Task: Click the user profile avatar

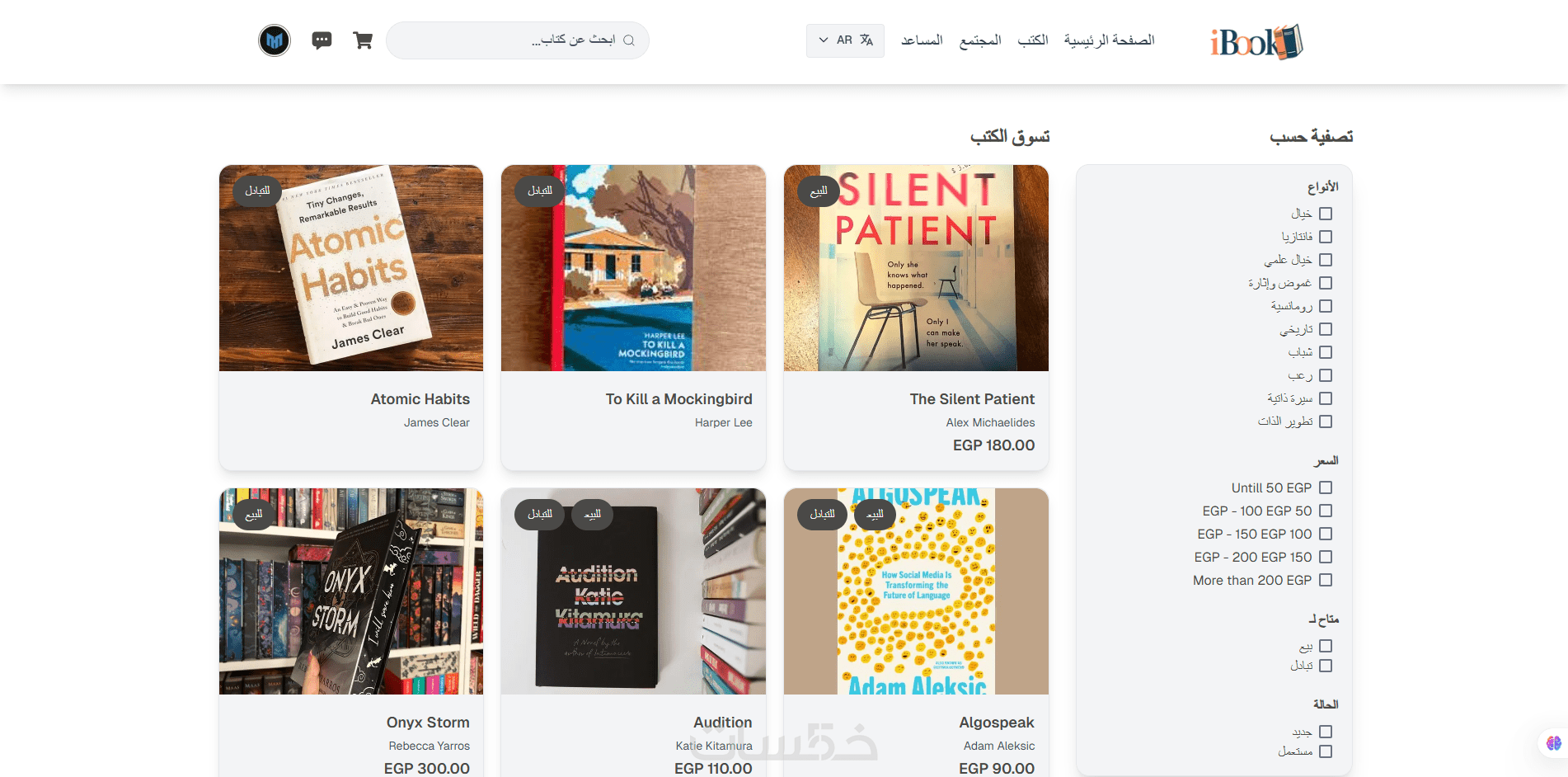Action: point(275,40)
